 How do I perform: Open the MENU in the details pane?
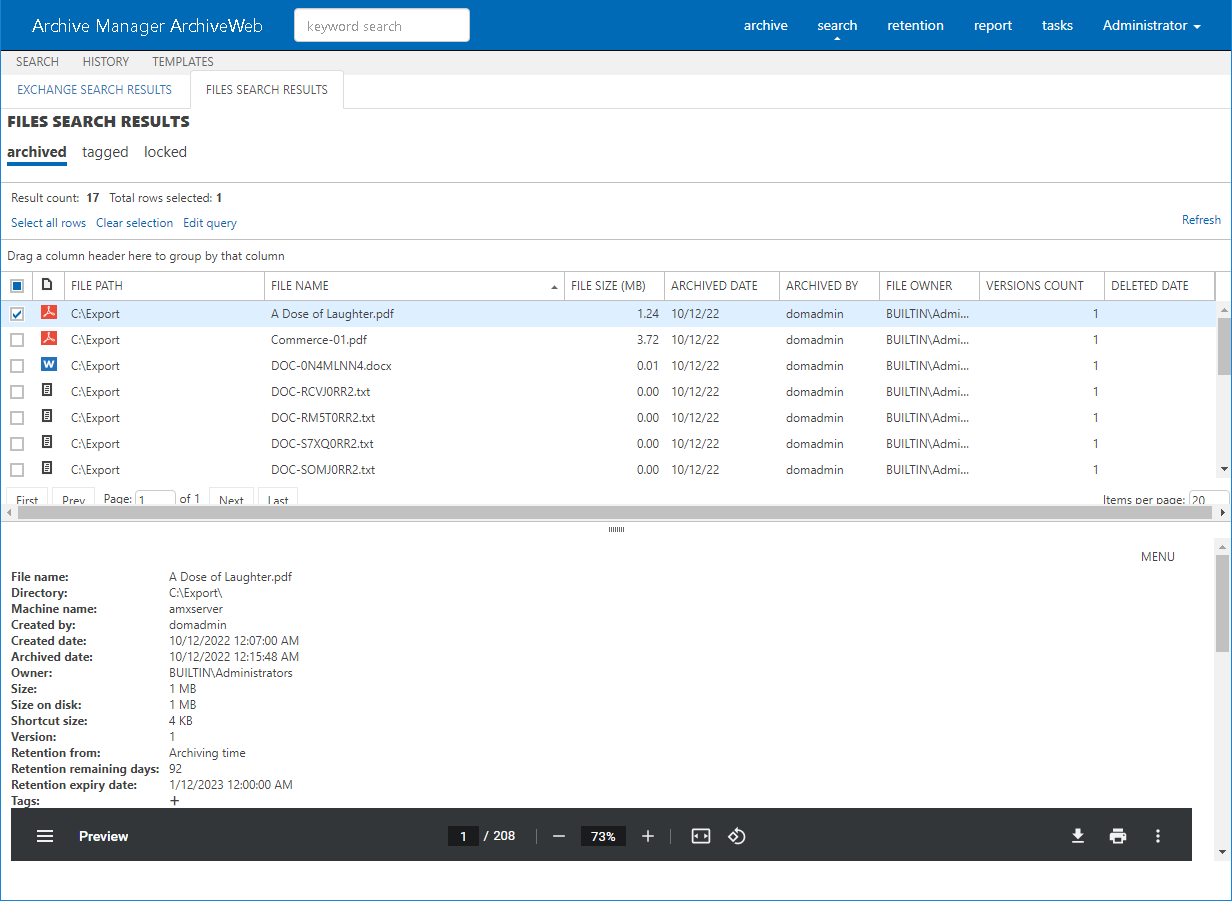click(1157, 557)
